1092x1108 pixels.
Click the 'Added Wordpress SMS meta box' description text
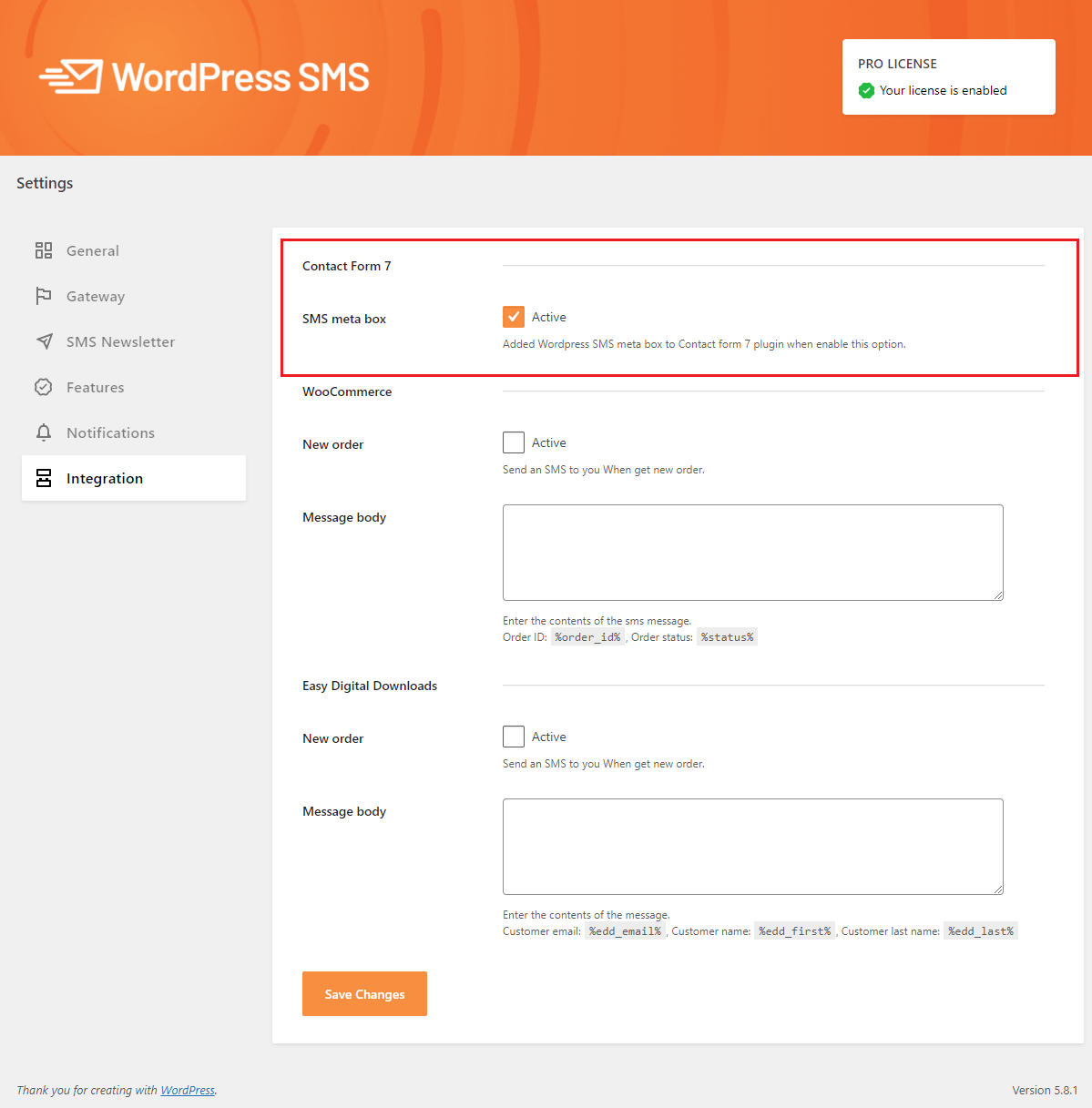pyautogui.click(x=704, y=344)
